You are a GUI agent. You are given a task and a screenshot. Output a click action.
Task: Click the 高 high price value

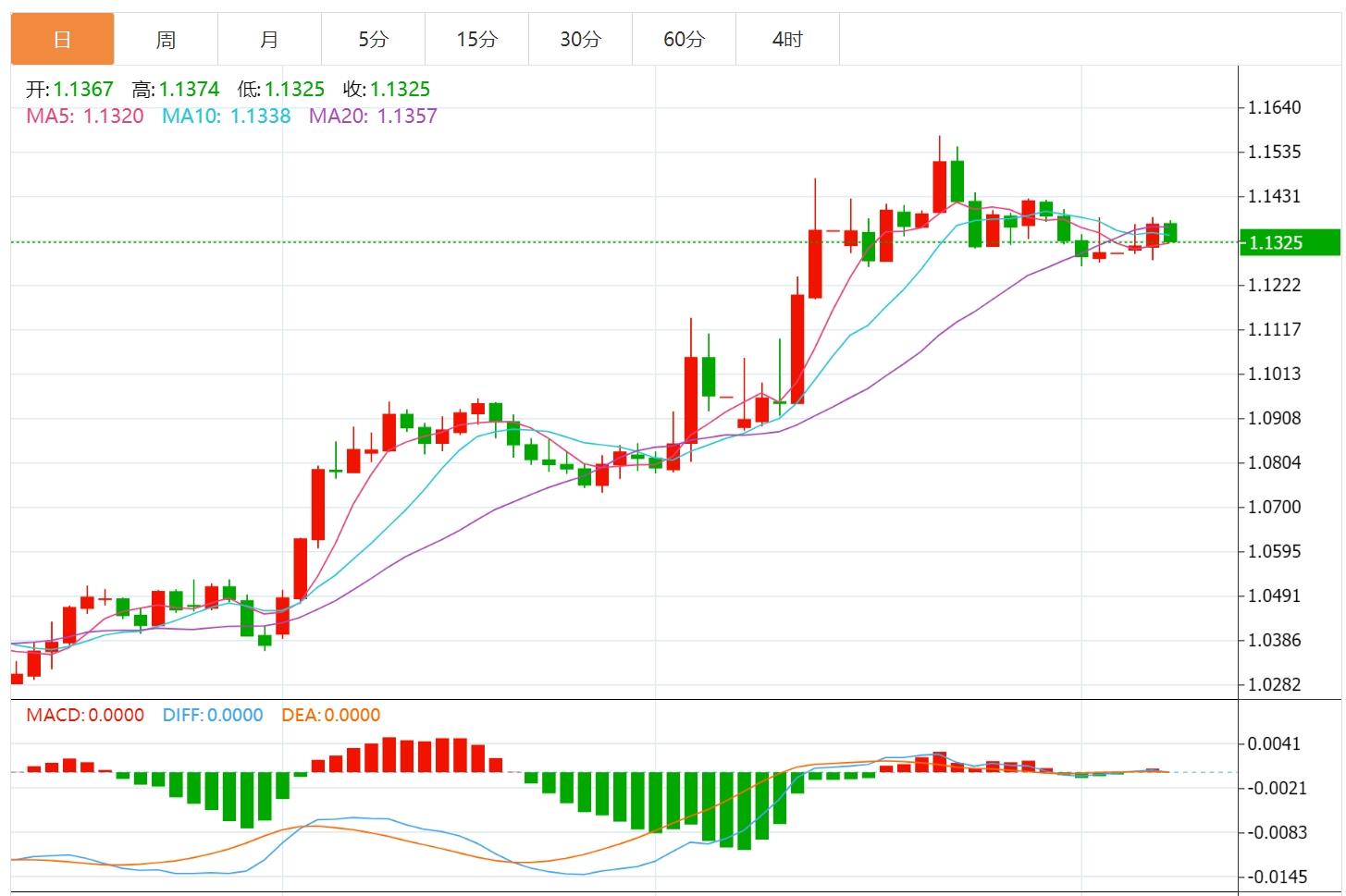189,90
